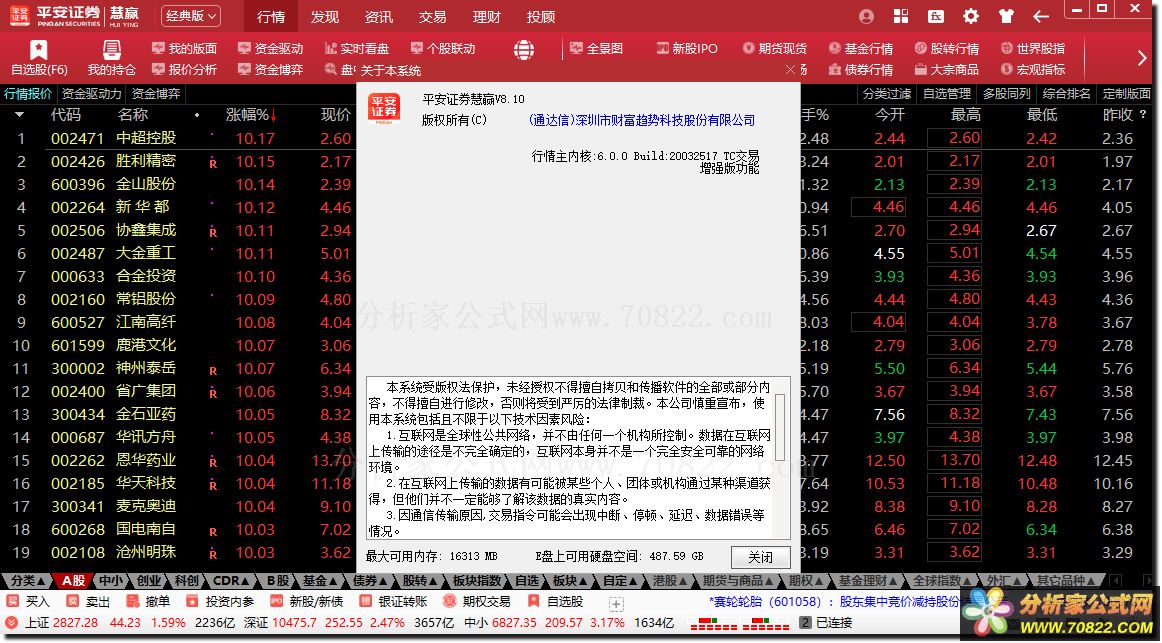Expand toolbar with the right chevron
Screen dimensions: 1162x643
pyautogui.click(x=1142, y=59)
